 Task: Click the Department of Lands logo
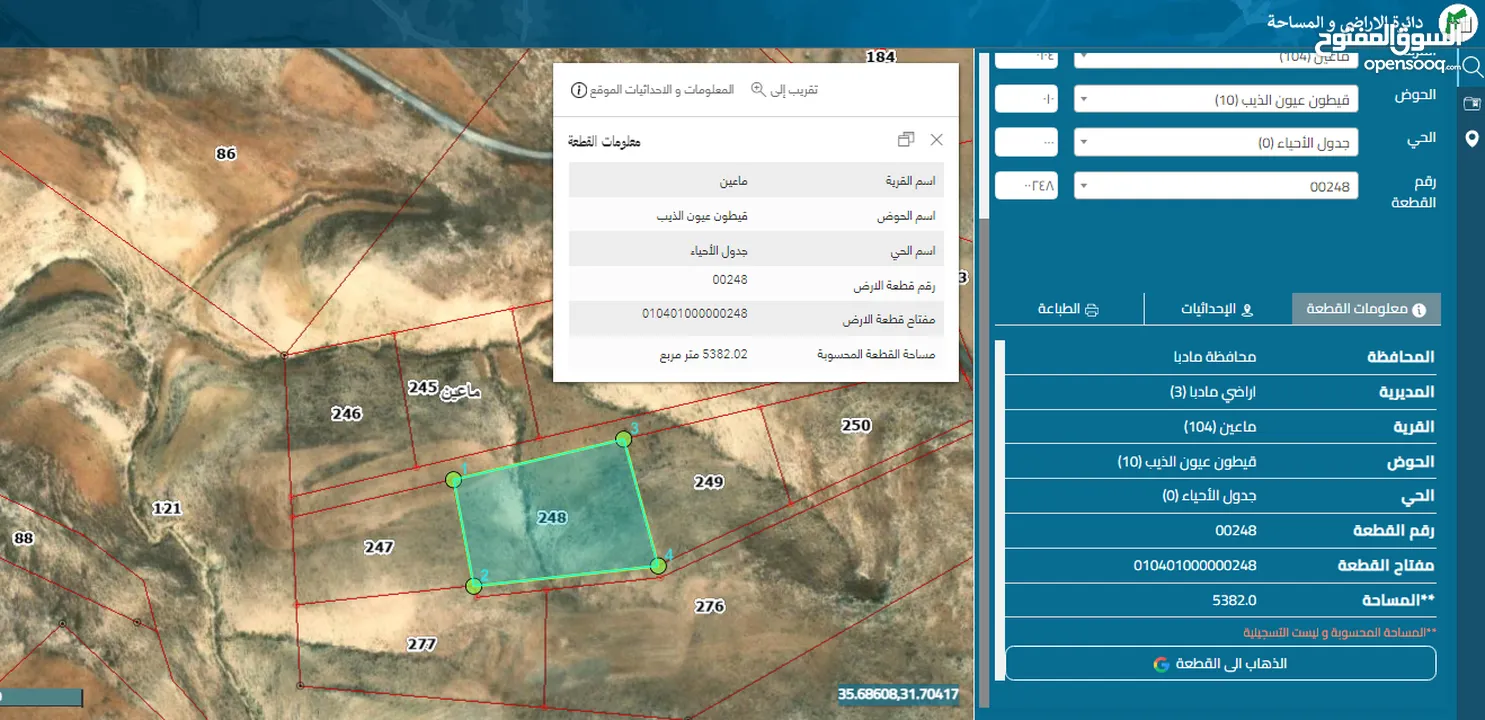click(1456, 22)
